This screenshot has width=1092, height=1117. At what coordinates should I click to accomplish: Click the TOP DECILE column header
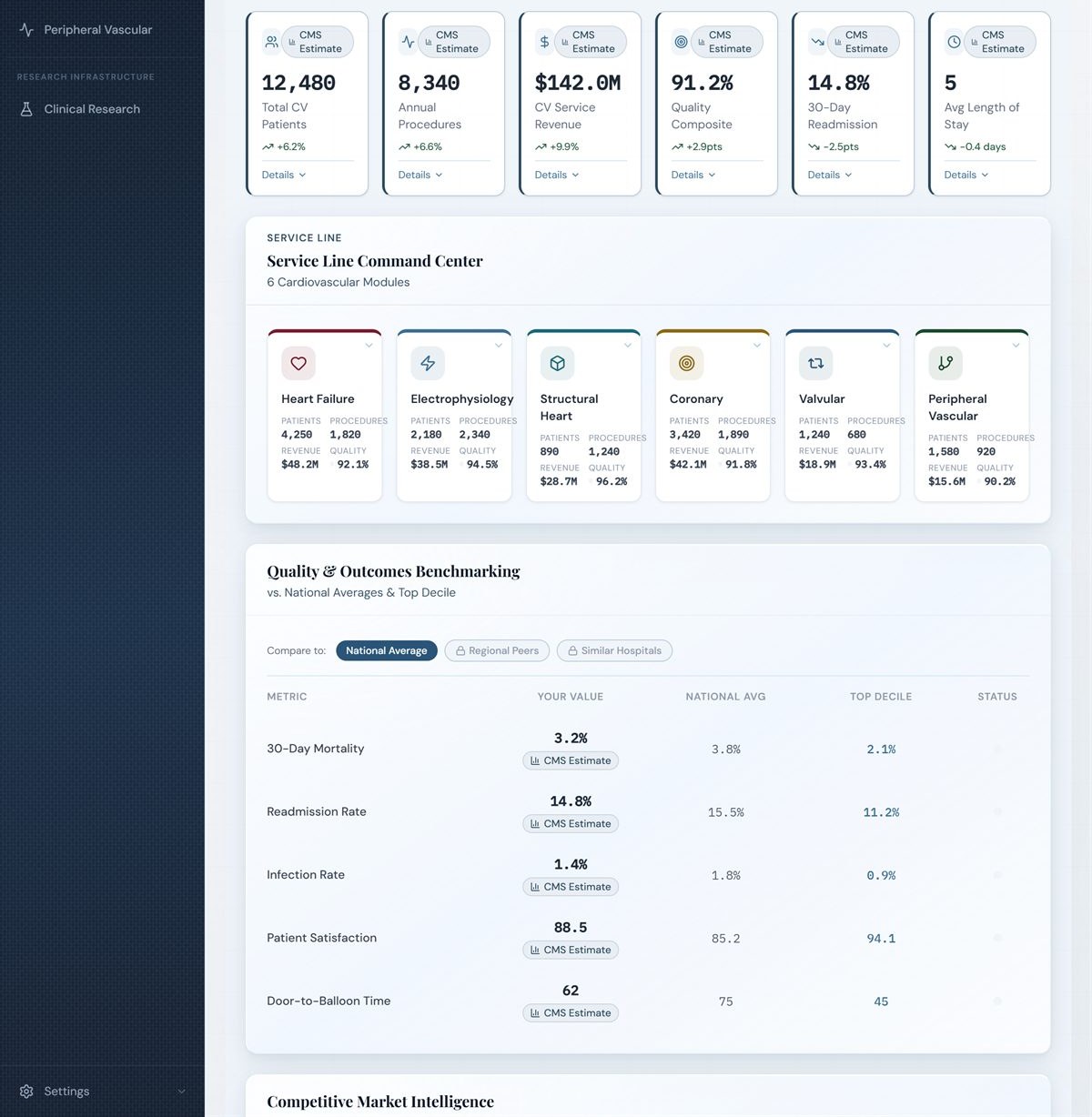click(x=881, y=697)
